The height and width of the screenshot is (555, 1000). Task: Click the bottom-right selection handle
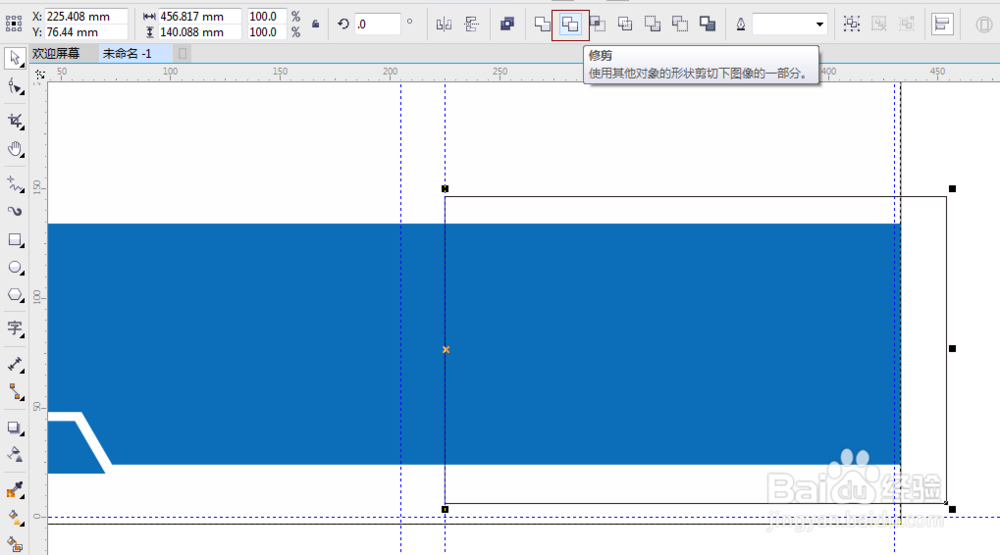point(952,510)
